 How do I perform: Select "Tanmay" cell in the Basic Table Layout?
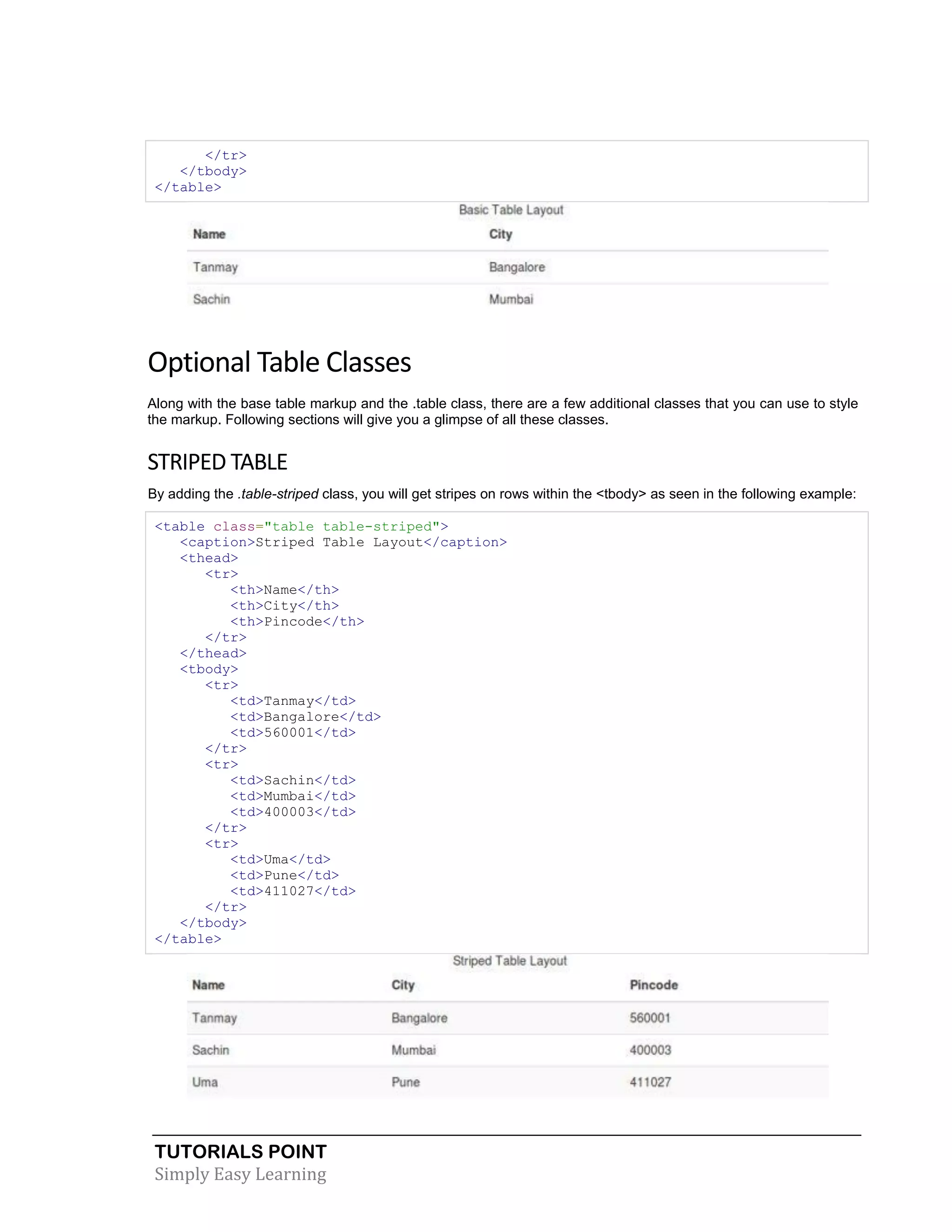215,267
